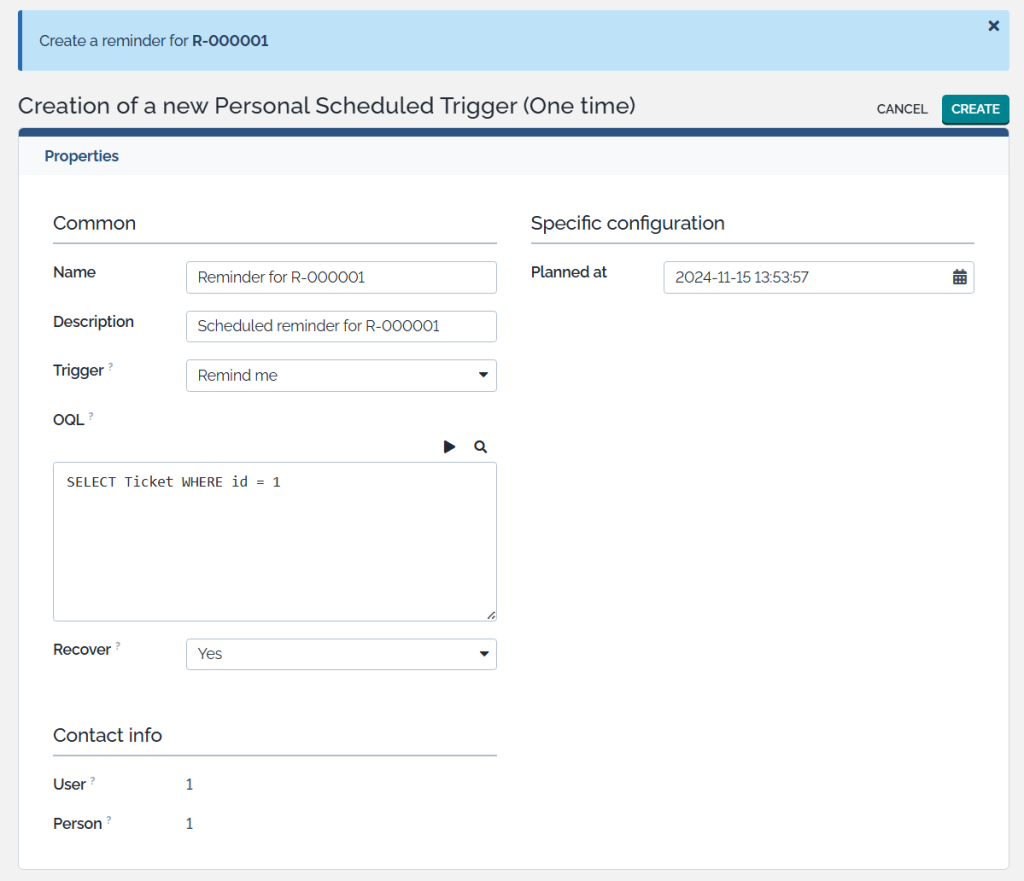Click into the Description text field
The image size is (1024, 881).
[x=341, y=326]
